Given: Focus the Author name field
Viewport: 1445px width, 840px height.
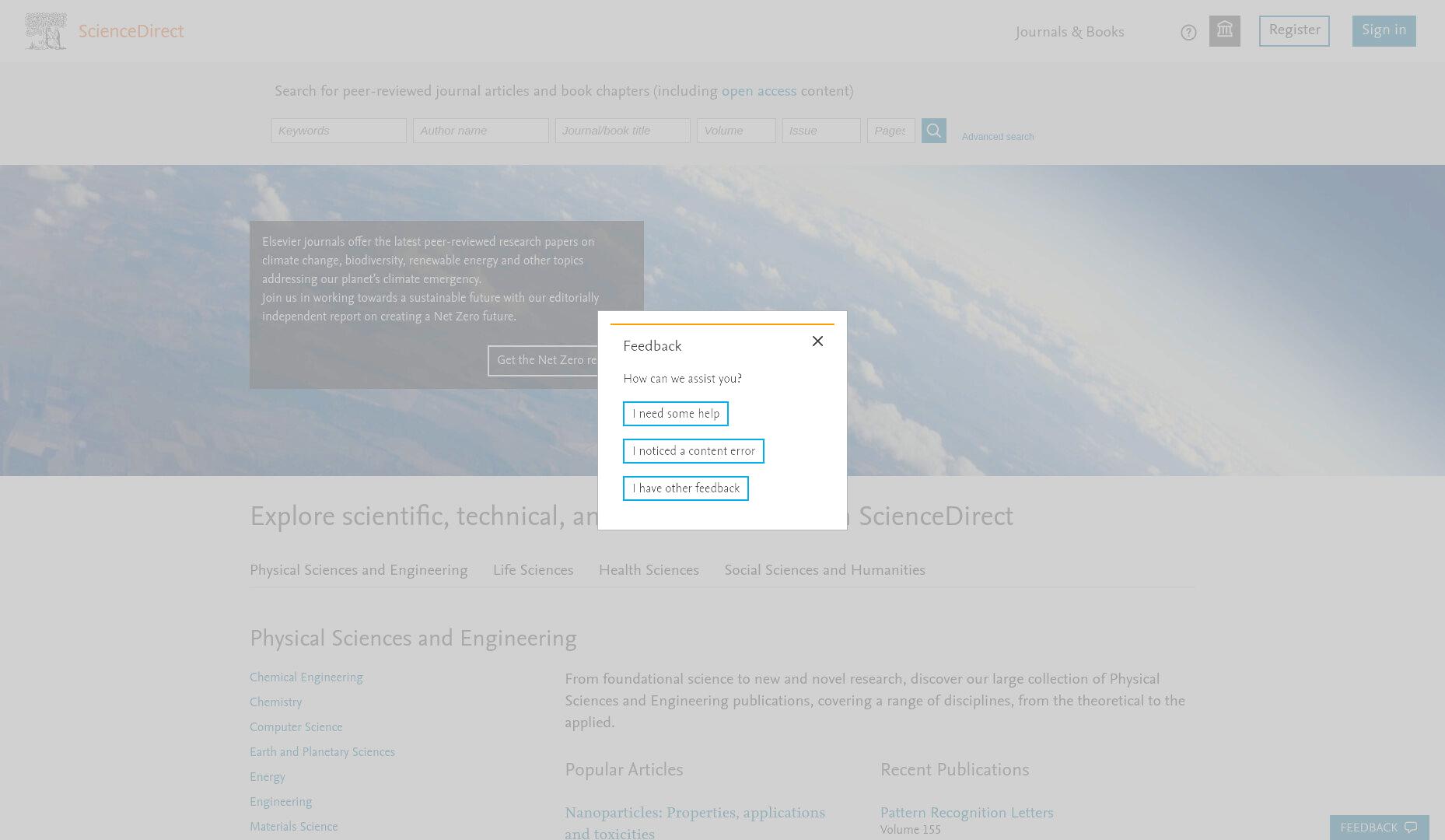Looking at the screenshot, I should coord(481,131).
